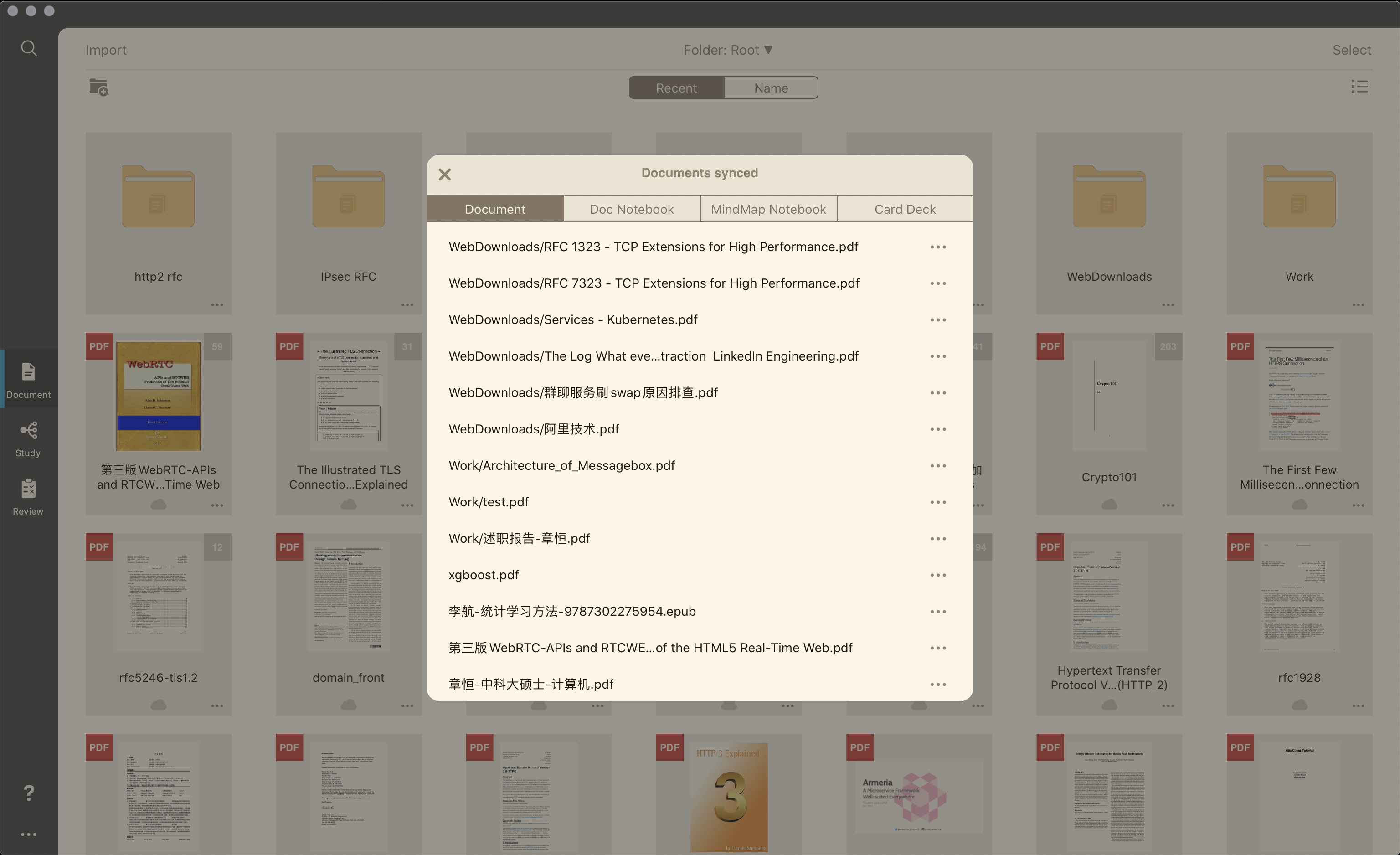Screen dimensions: 1400x855
Task: Select WebDownloads/阿里技术.pdf entry
Action: (534, 429)
